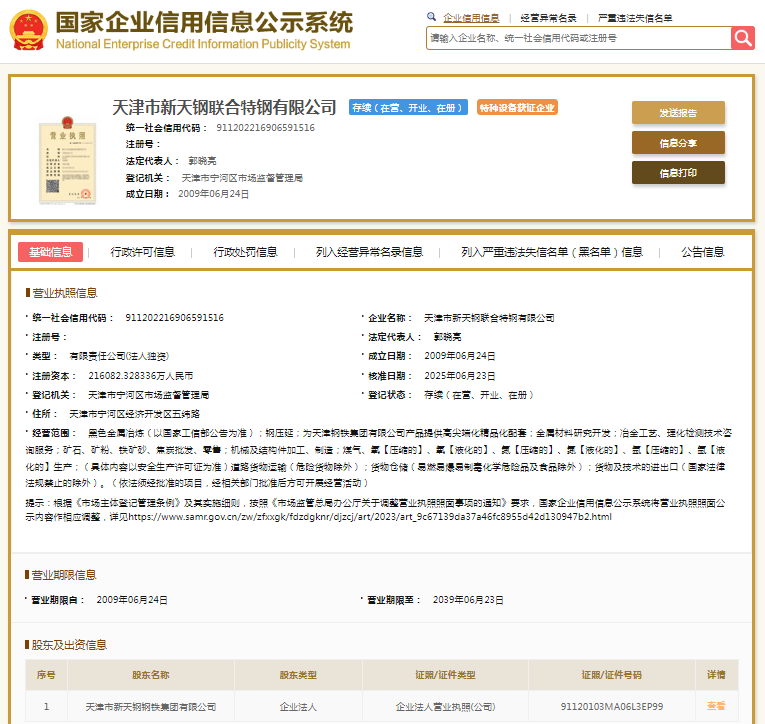Switch to the 公告信息 tab
The height and width of the screenshot is (724, 765).
702,252
